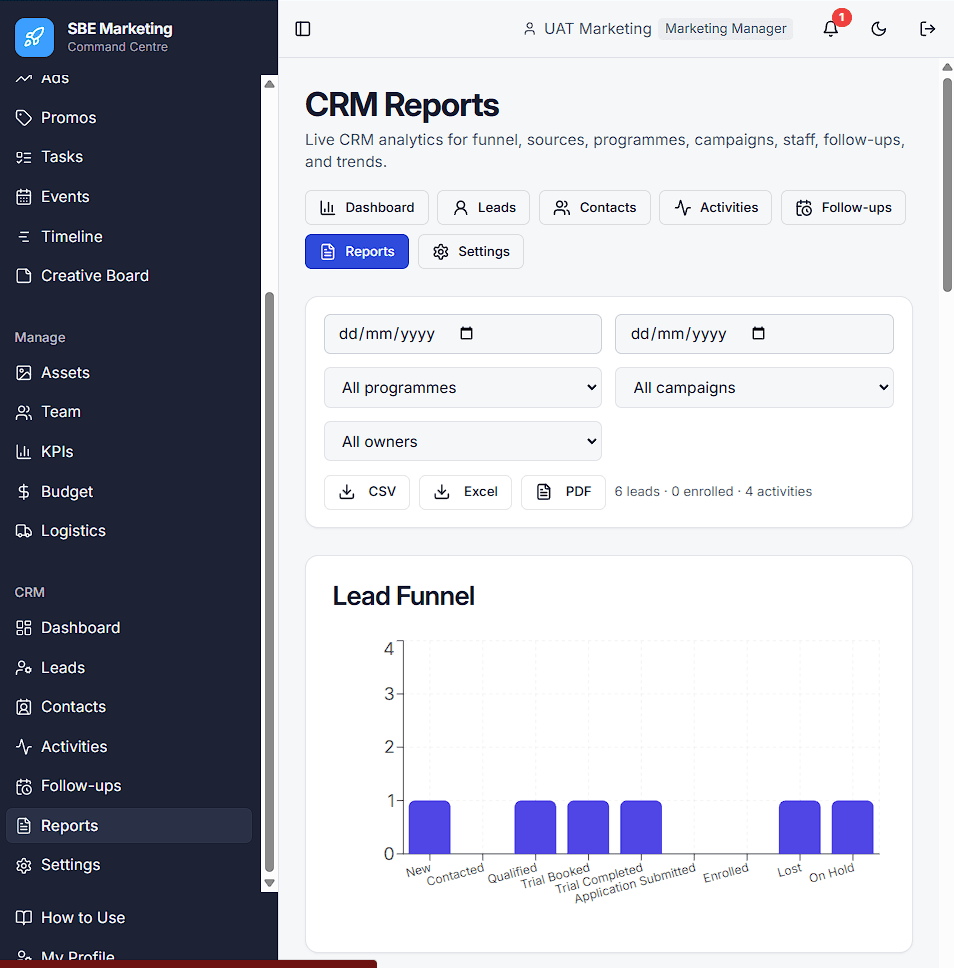Switch to Contacts tab

click(x=595, y=207)
